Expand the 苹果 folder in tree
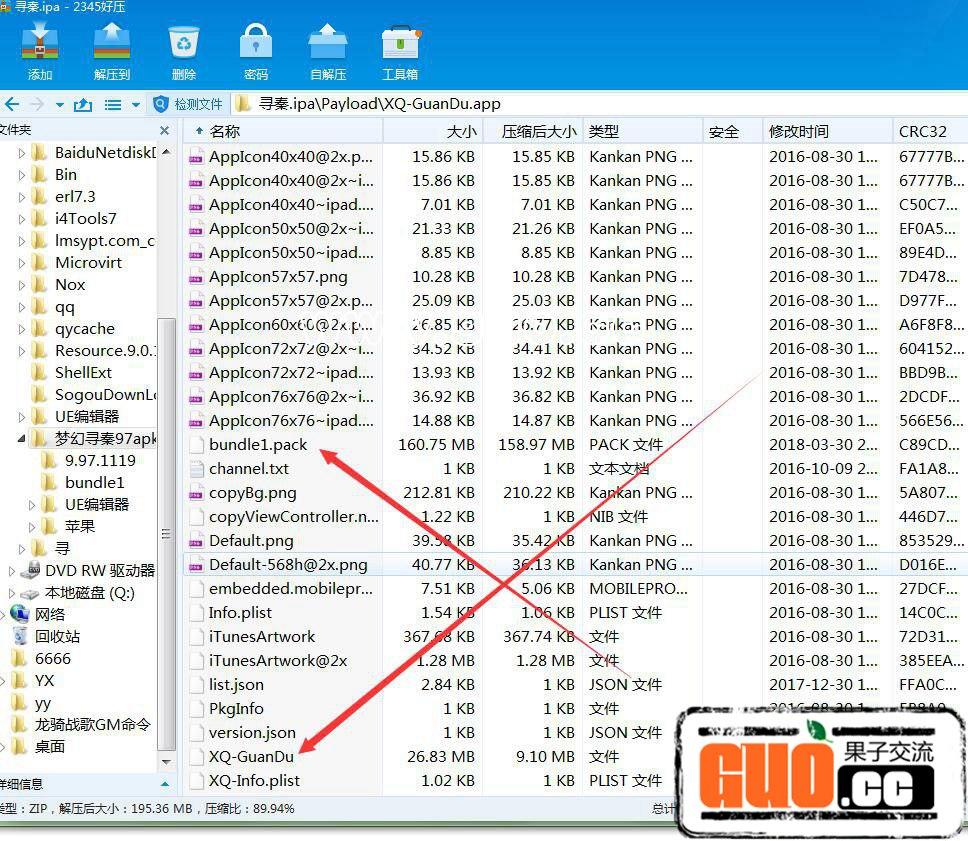The width and height of the screenshot is (968, 841). pos(33,527)
